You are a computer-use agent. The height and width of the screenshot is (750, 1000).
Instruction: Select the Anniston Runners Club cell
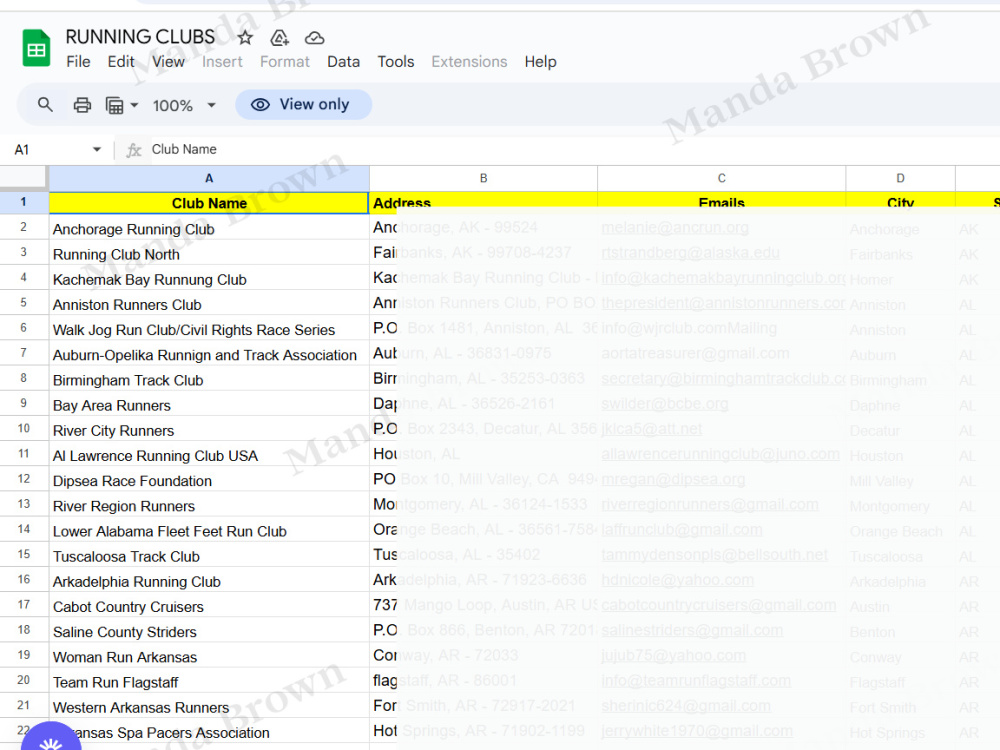[x=209, y=304]
